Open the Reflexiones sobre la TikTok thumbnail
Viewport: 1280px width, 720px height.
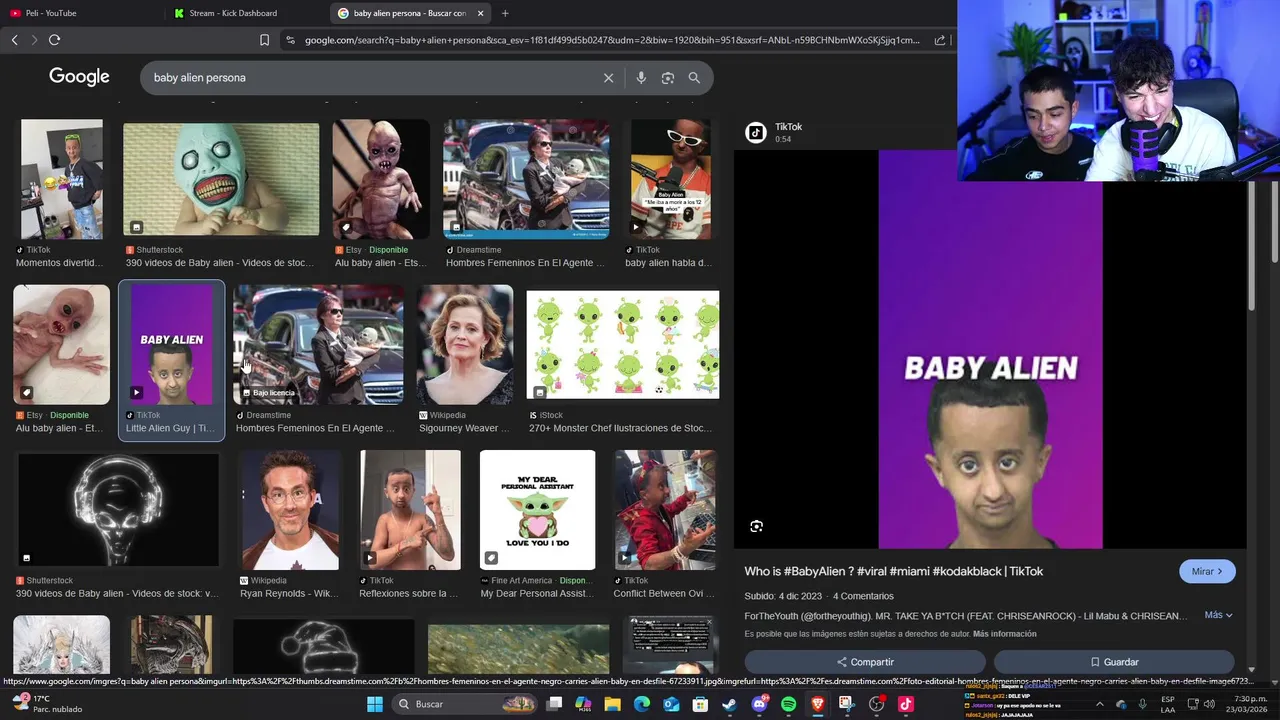(x=410, y=510)
